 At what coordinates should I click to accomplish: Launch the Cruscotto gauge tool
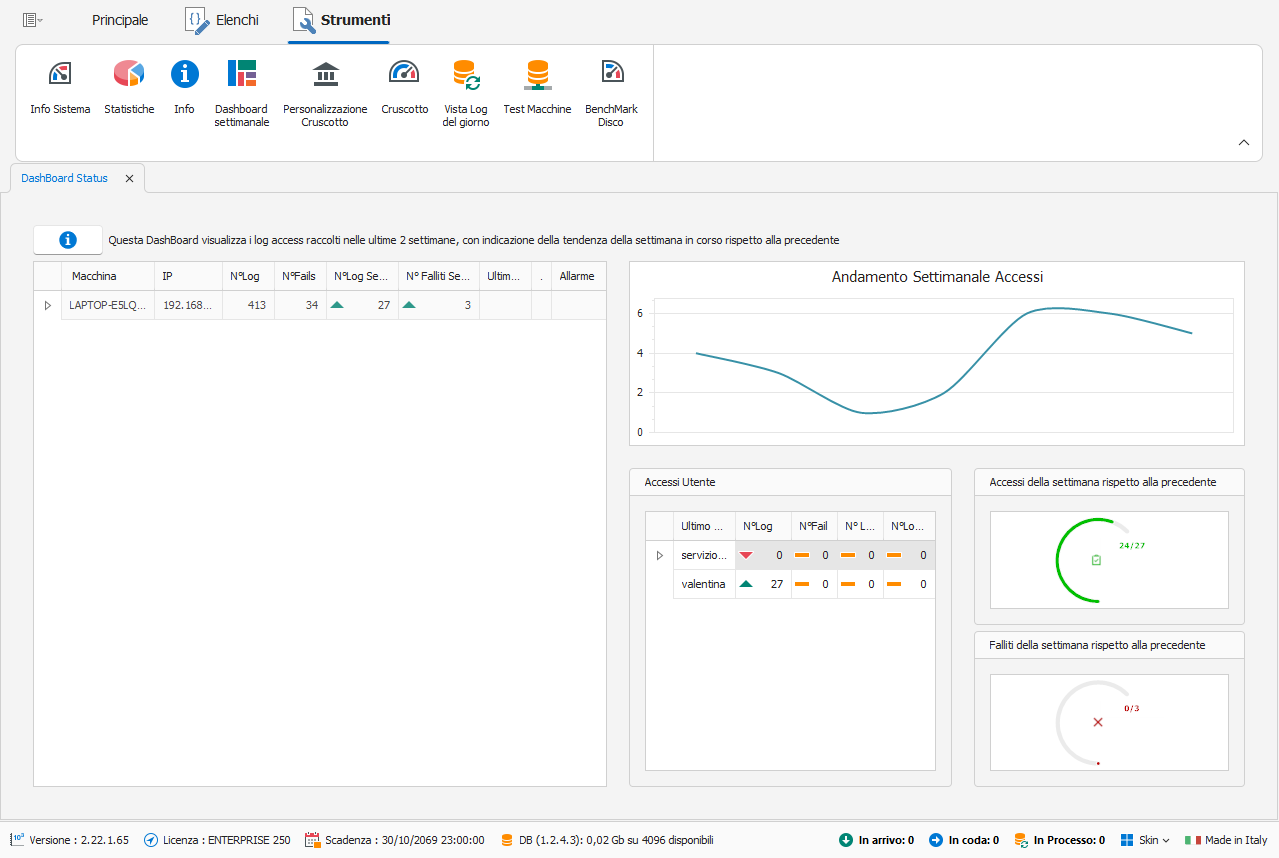[404, 87]
